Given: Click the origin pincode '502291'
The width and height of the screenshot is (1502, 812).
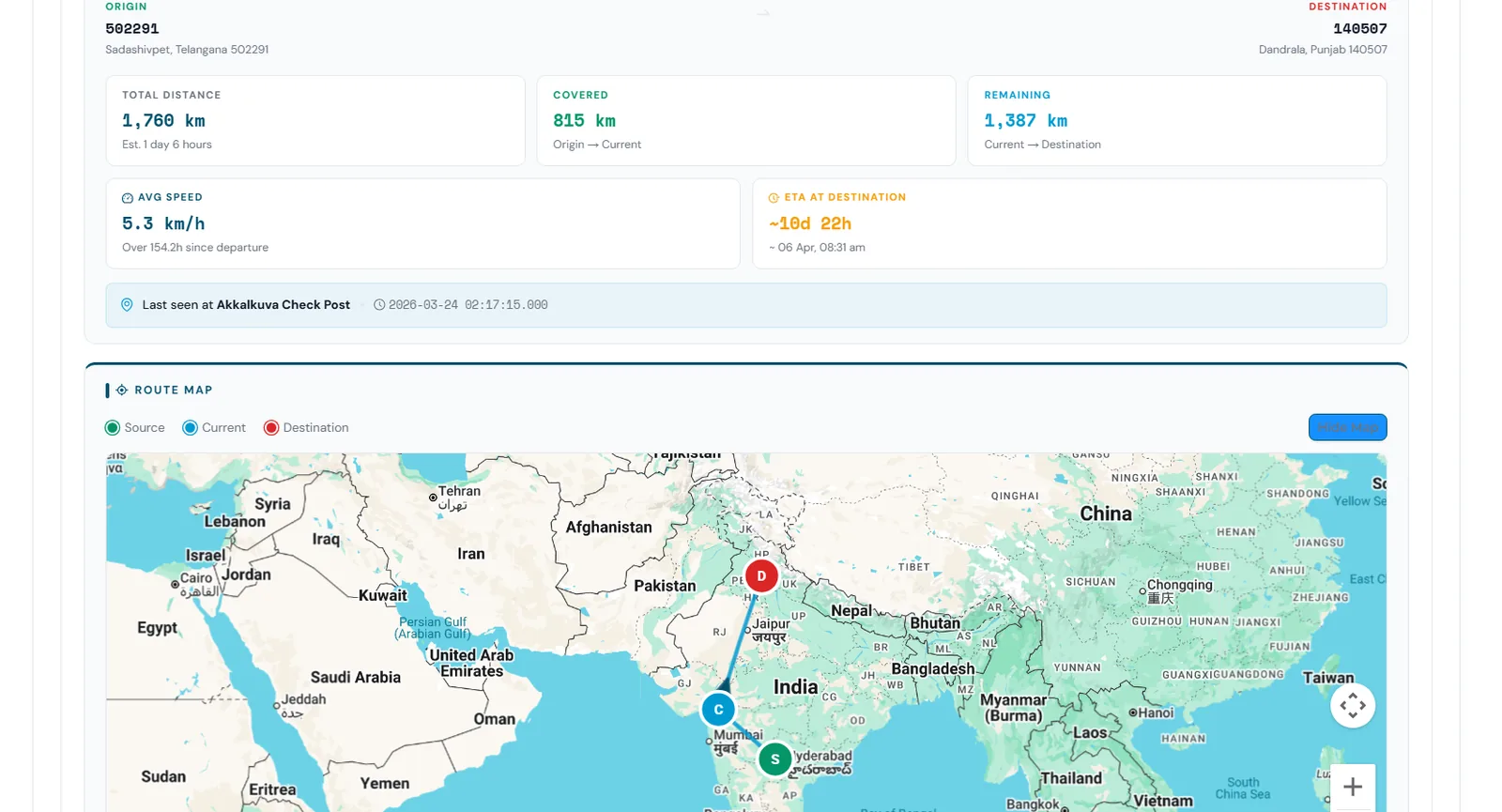Looking at the screenshot, I should coord(132,29).
